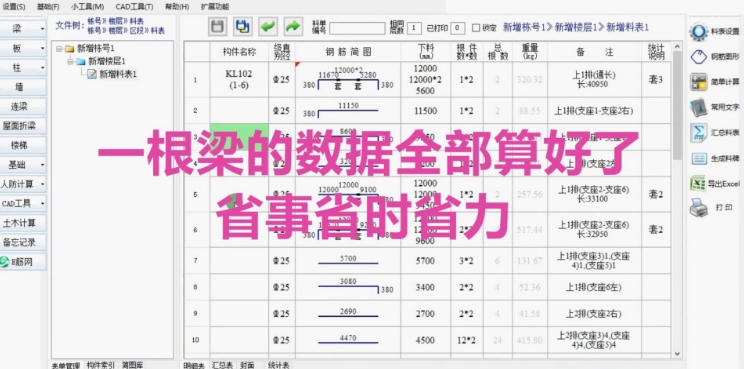The height and width of the screenshot is (369, 744).
Task: Click the 料单编号 input field
Action: (x=357, y=28)
